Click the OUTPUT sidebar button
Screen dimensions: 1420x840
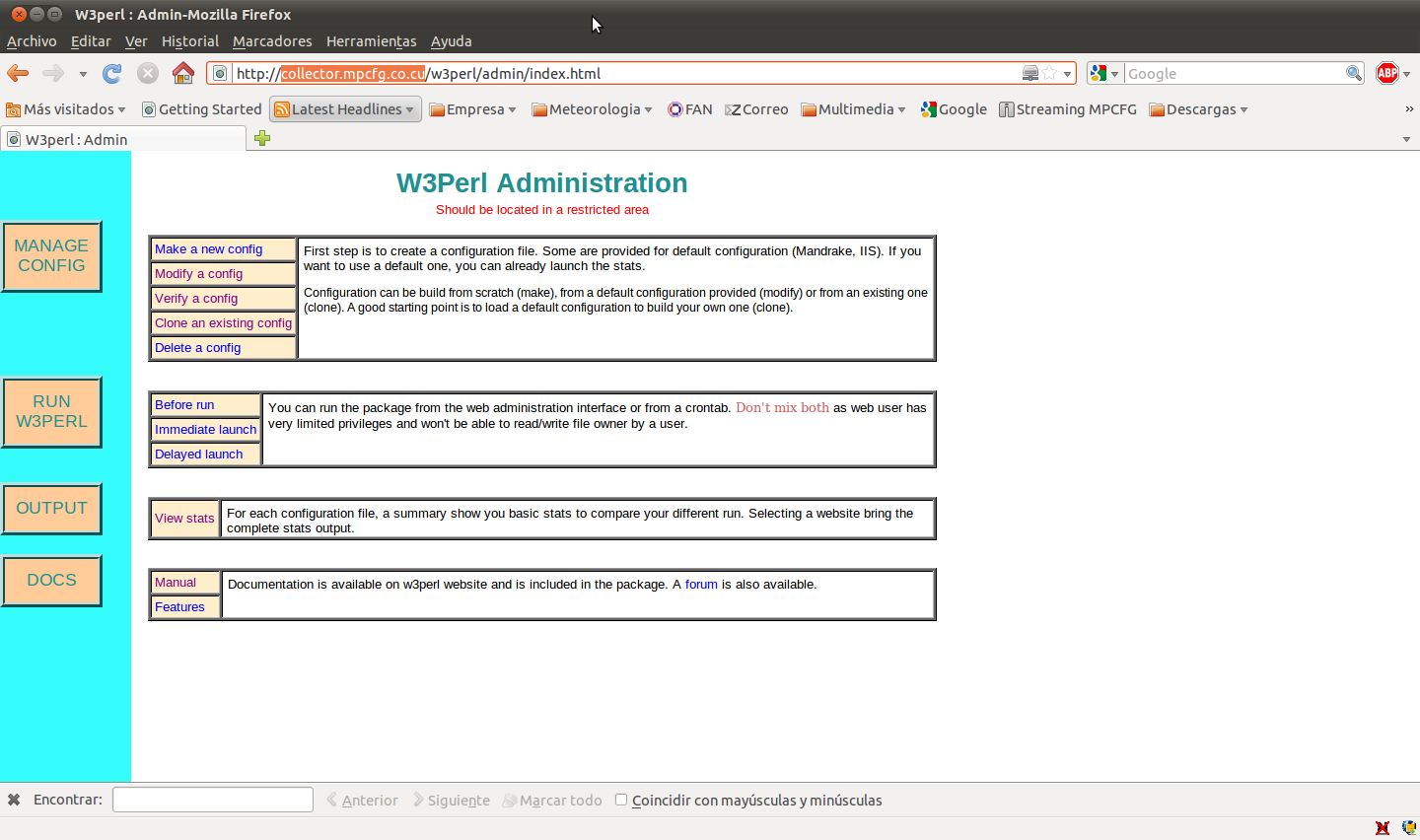(x=51, y=509)
